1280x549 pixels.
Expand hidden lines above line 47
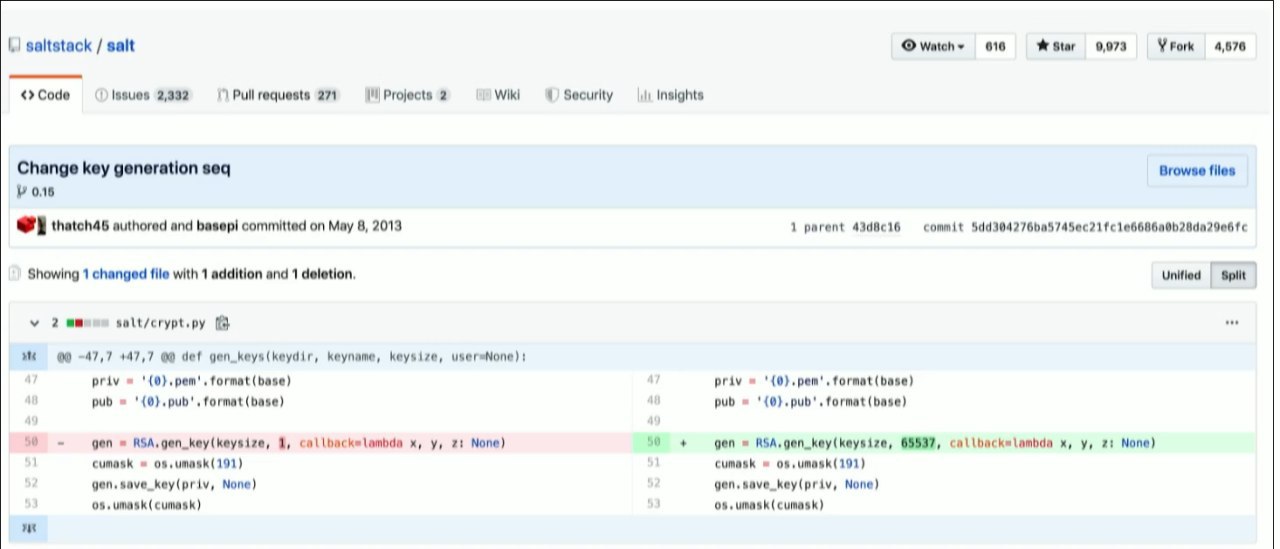click(28, 355)
